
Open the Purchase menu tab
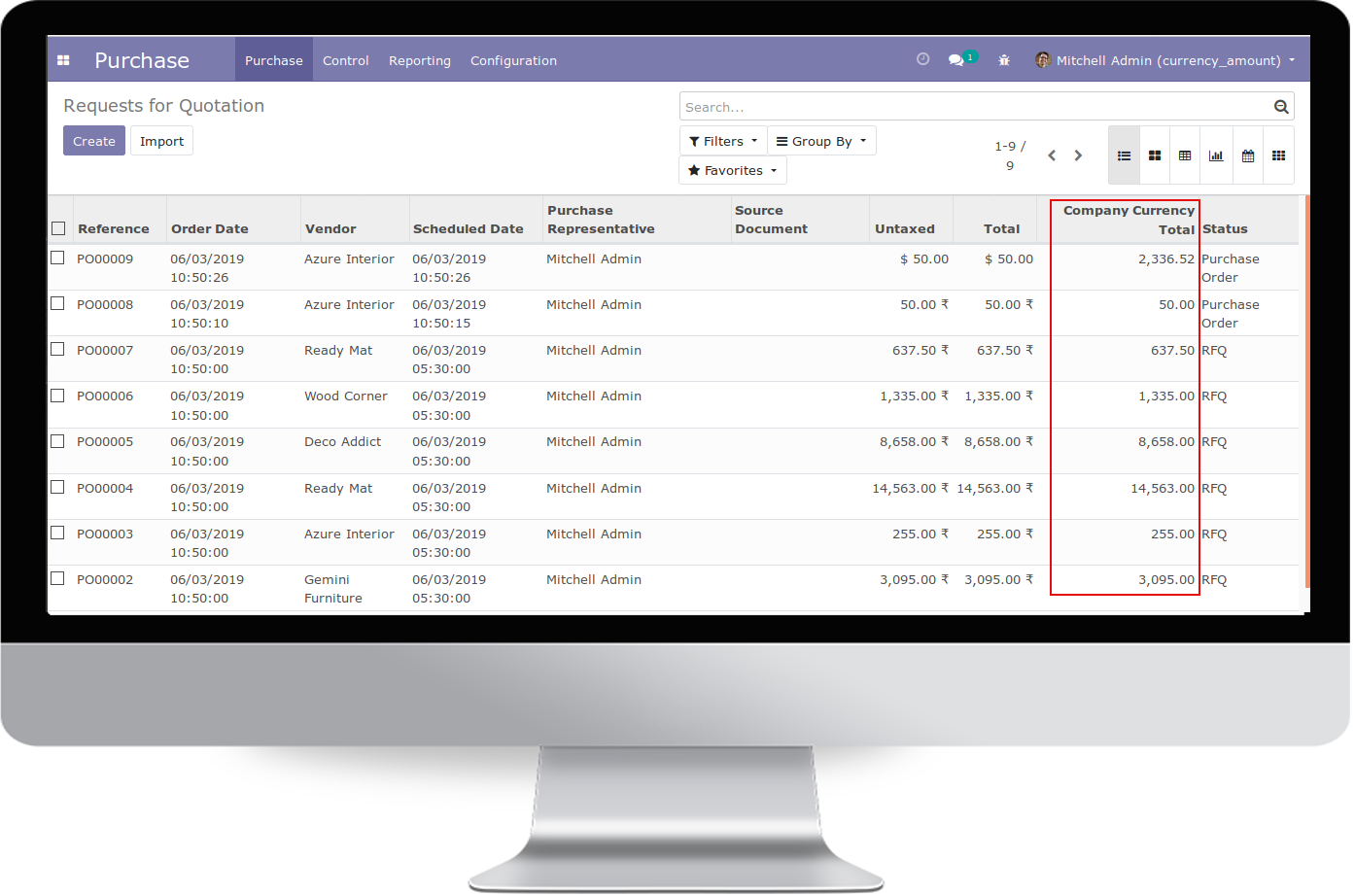coord(274,60)
